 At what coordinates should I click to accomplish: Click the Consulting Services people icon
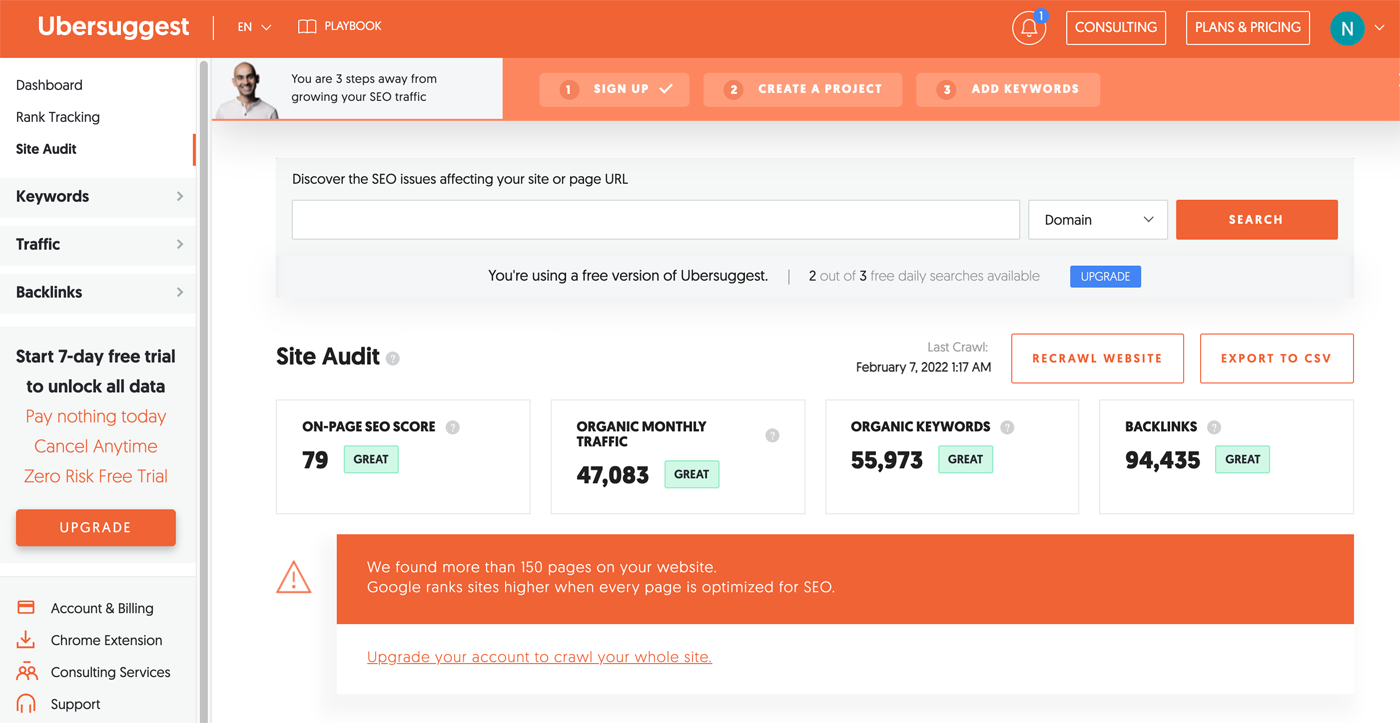click(26, 672)
